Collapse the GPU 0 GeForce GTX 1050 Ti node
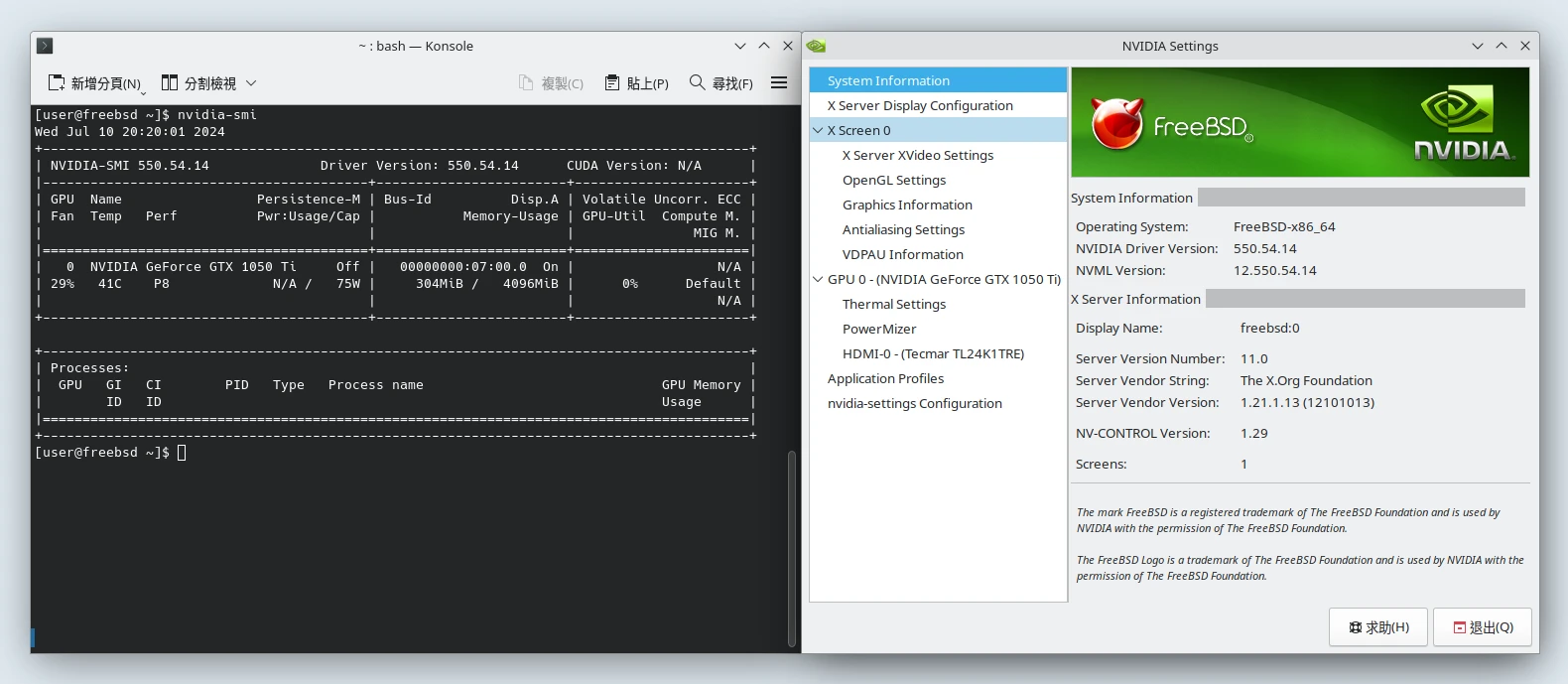Viewport: 1568px width, 684px height. (x=818, y=280)
